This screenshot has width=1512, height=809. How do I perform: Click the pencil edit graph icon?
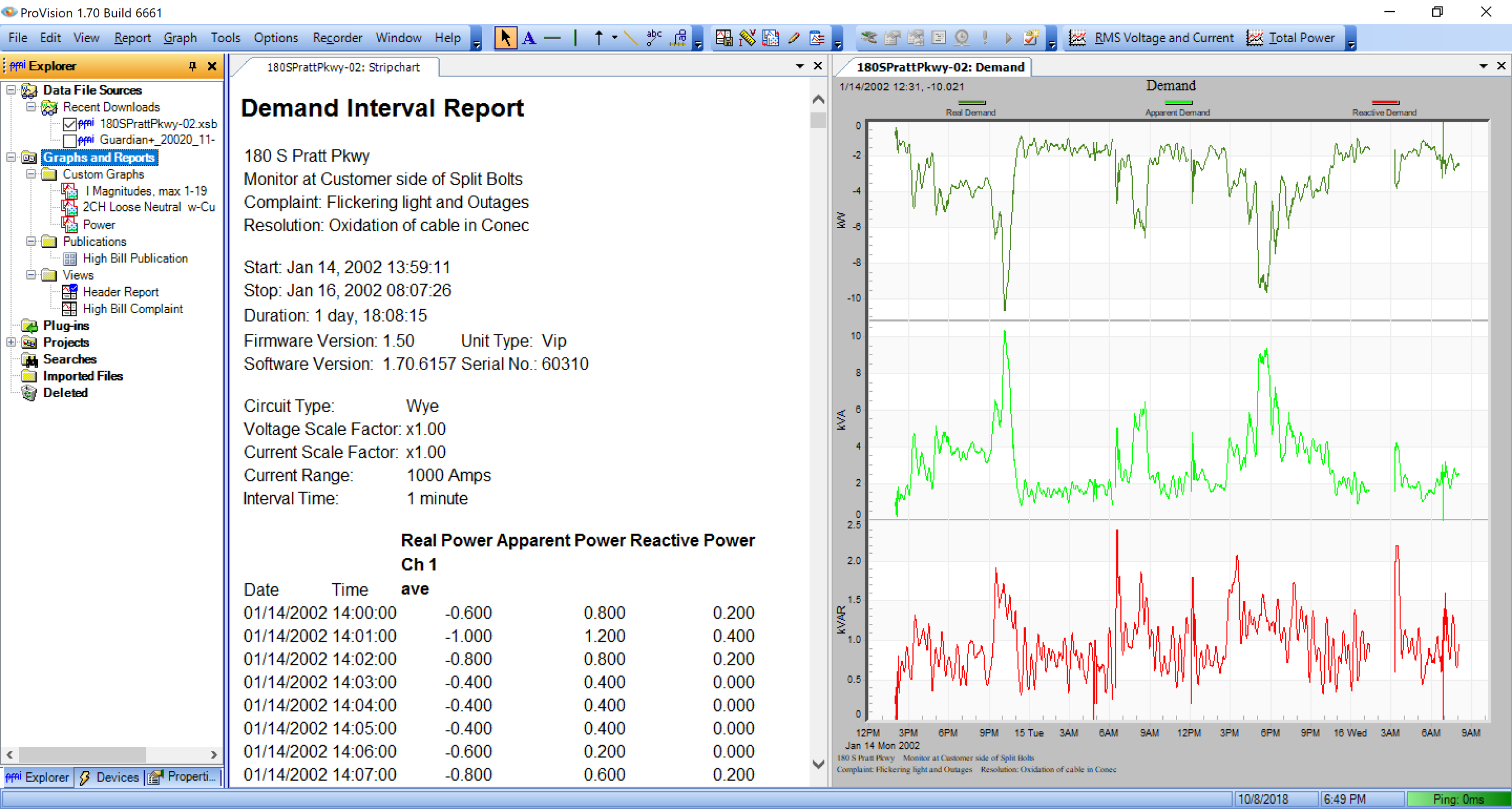tap(794, 37)
